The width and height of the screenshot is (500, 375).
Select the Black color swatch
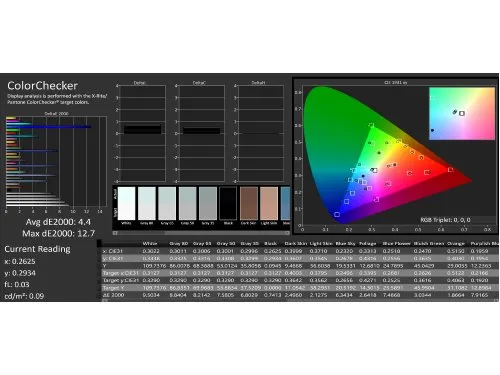[228, 203]
